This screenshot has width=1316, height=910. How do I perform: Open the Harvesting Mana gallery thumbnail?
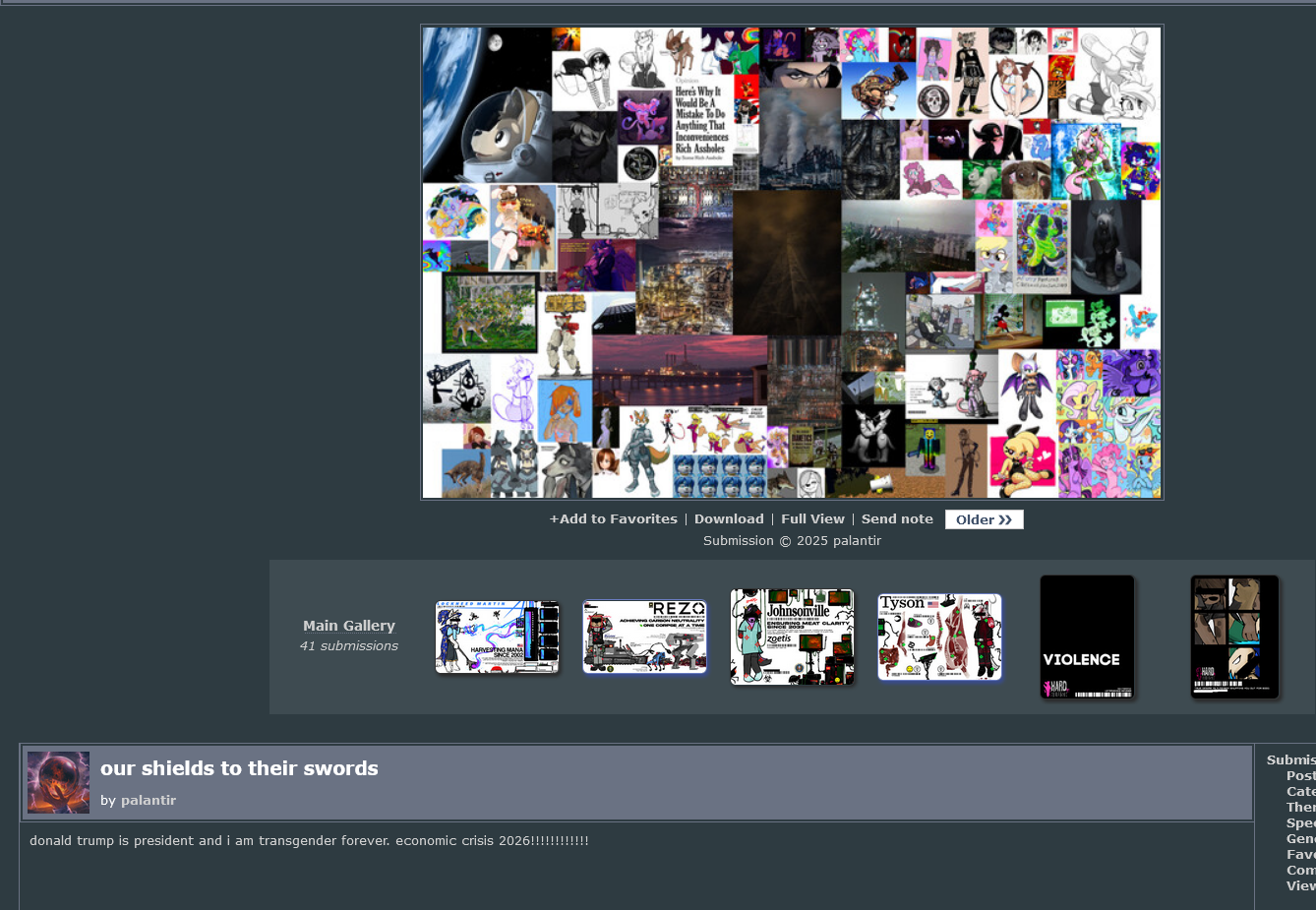[497, 637]
